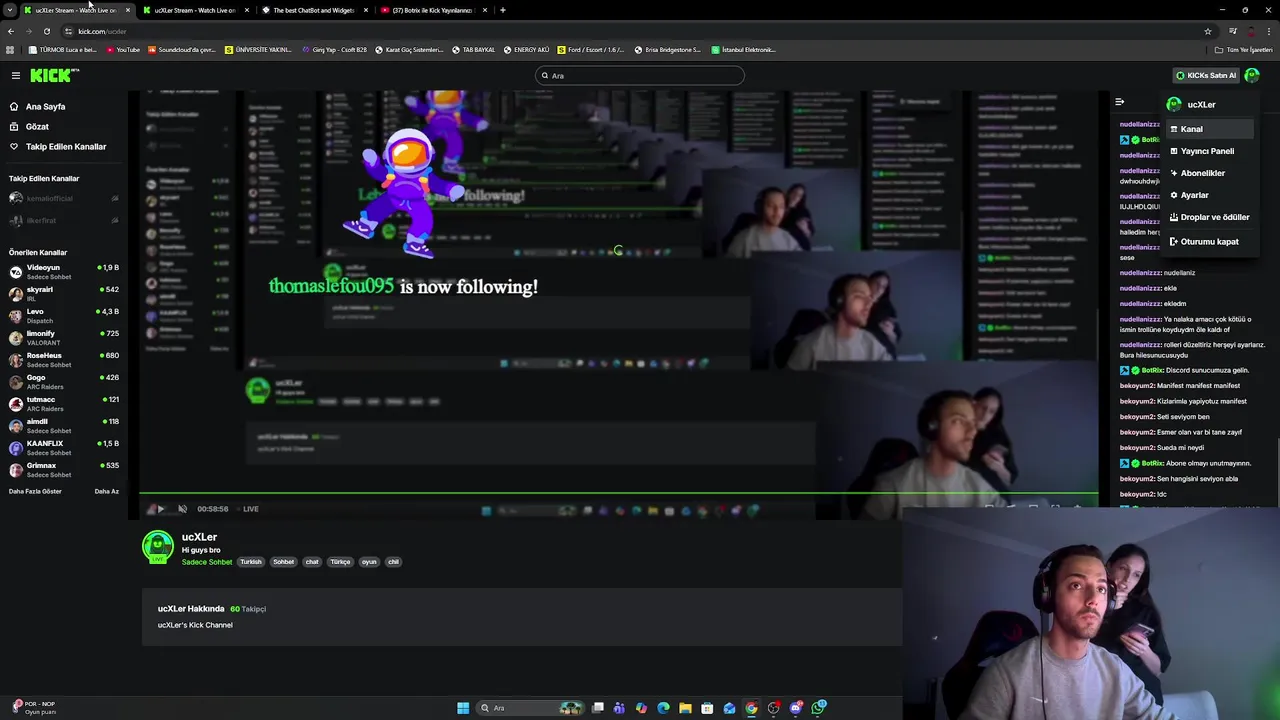Image resolution: width=1280 pixels, height=720 pixels.
Task: Click ucXLer streamer avatar below video
Action: 158,547
